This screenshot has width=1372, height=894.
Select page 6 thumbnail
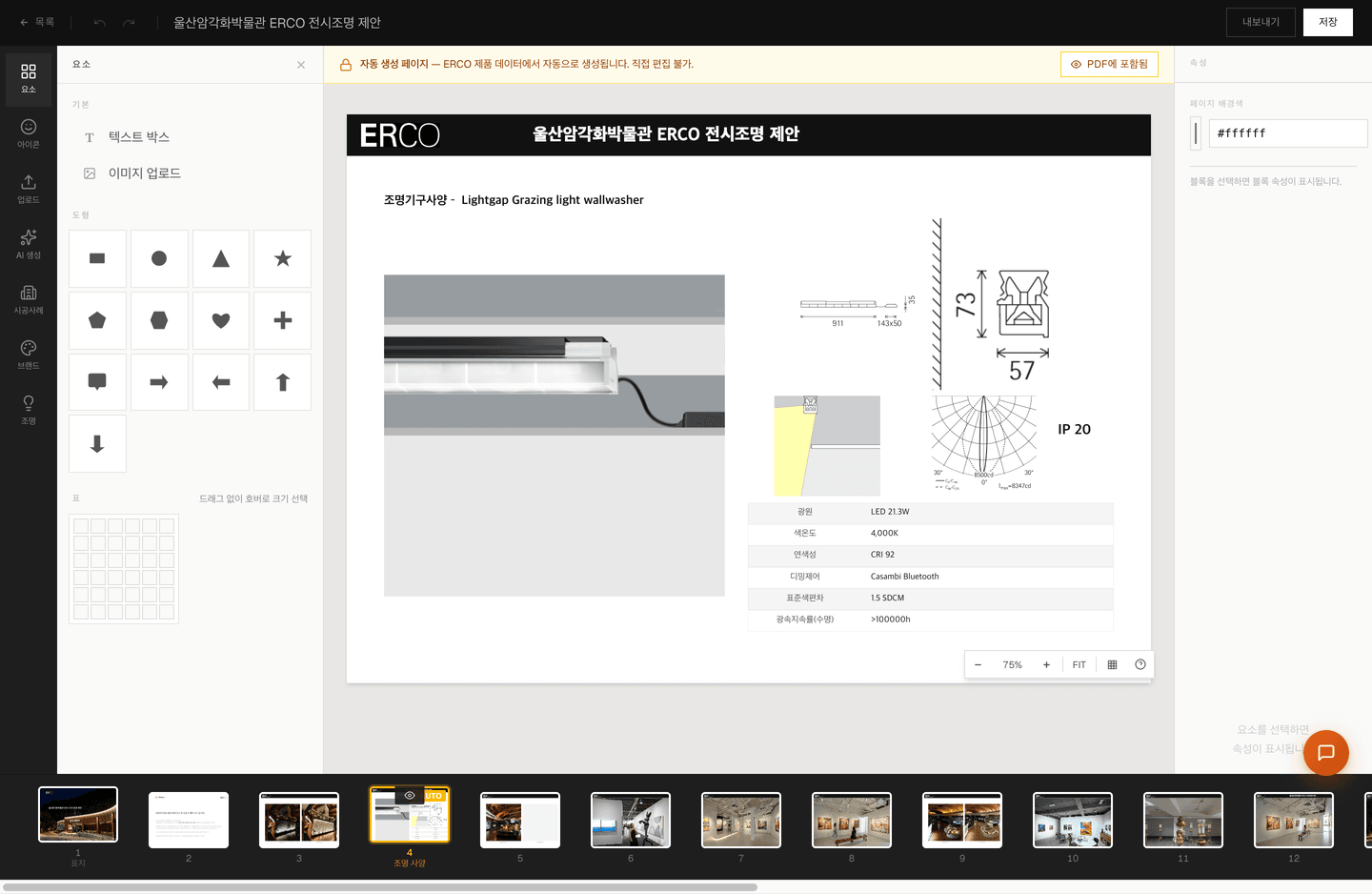pyautogui.click(x=631, y=820)
